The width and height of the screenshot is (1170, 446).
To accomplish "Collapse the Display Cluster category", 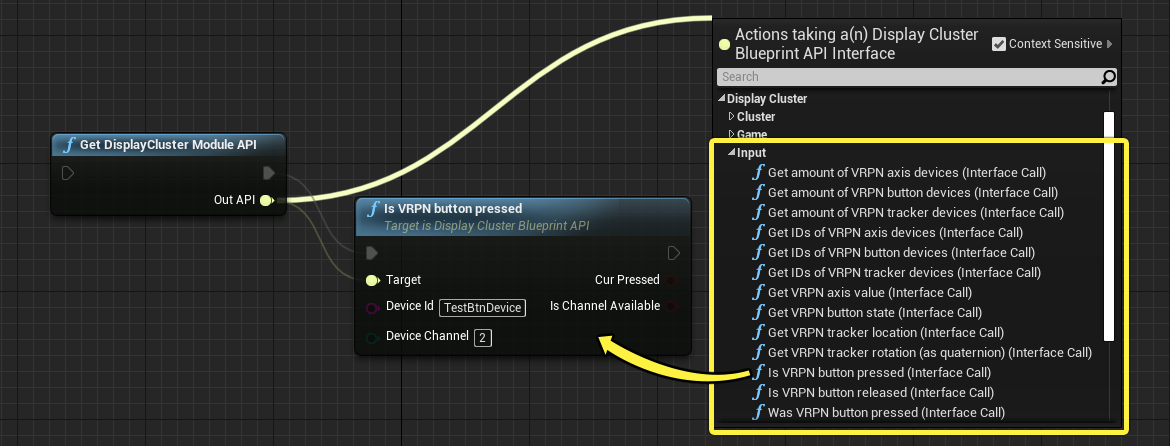I will point(722,98).
